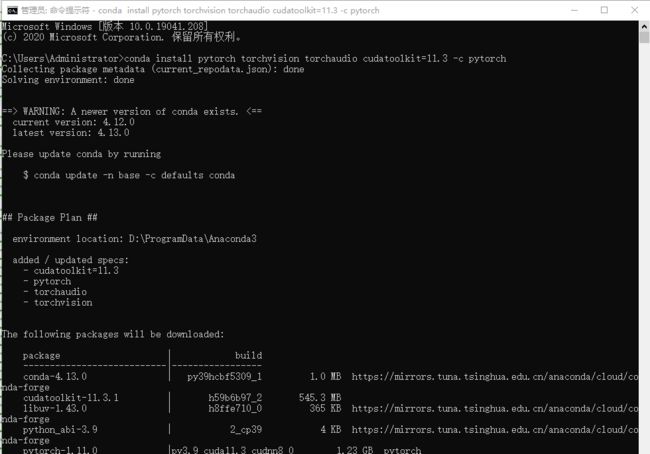
Task: Click '$ conda update -n base' command
Action: tap(129, 175)
